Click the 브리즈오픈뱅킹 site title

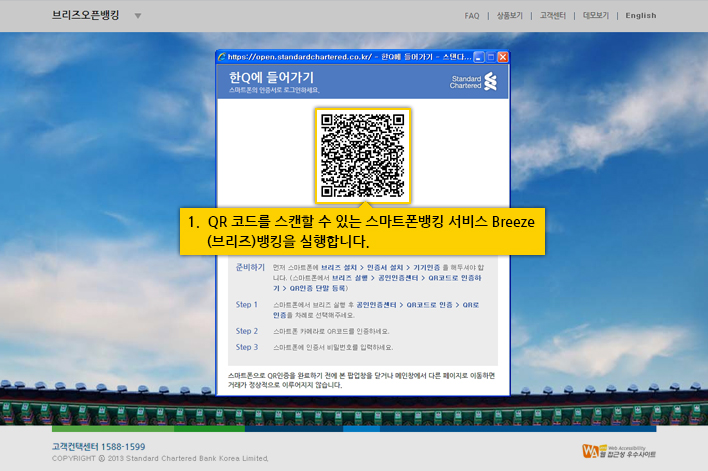click(85, 15)
